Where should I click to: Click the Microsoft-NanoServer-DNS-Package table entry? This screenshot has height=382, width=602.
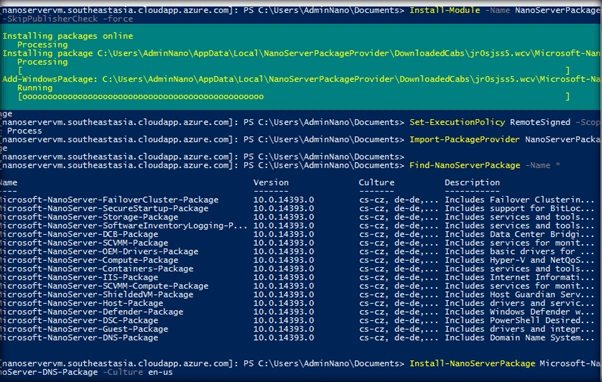[x=79, y=338]
